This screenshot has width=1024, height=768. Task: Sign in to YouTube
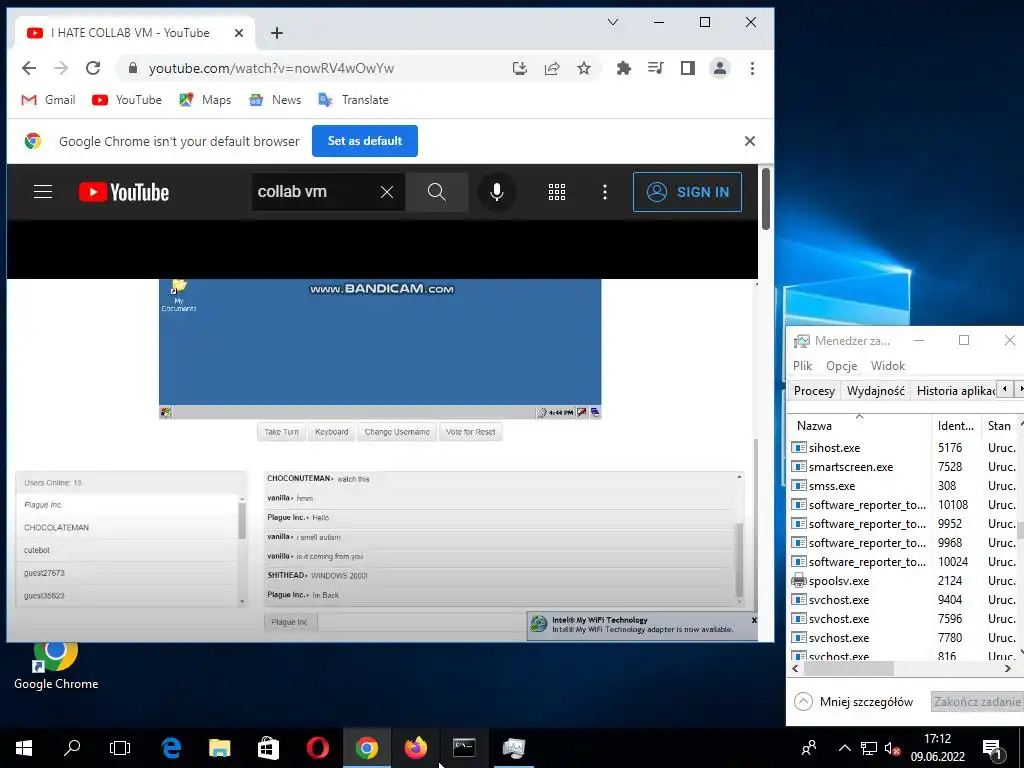tap(687, 192)
